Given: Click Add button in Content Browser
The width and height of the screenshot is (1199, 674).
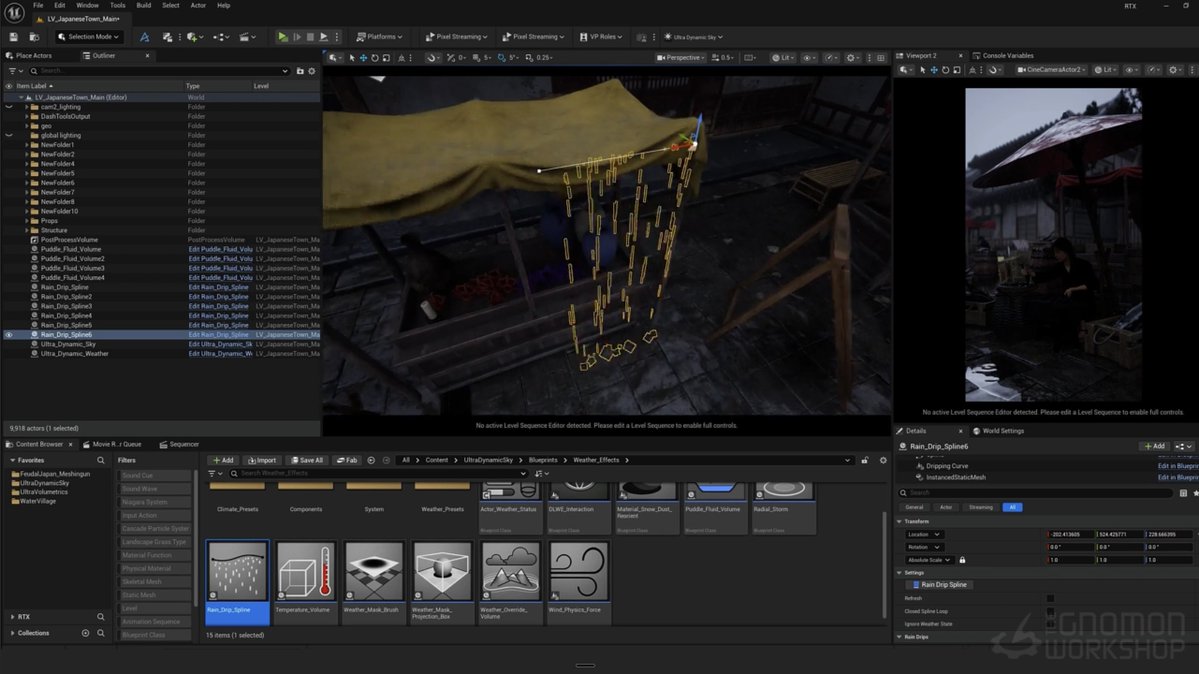Looking at the screenshot, I should tap(223, 460).
